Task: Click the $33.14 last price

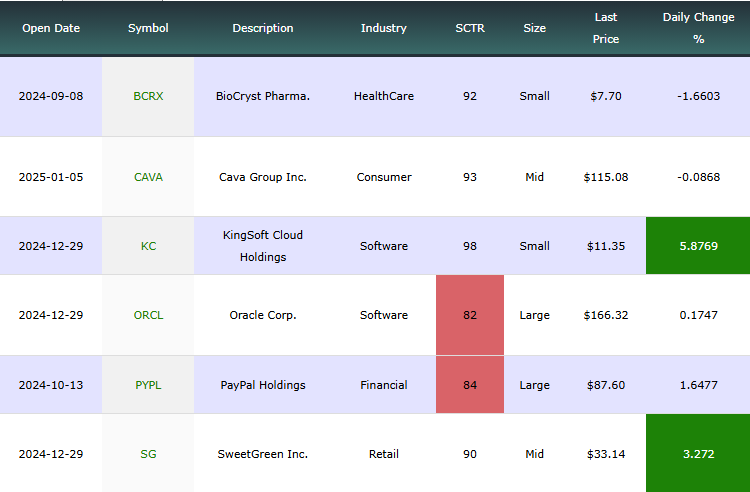Action: (606, 454)
